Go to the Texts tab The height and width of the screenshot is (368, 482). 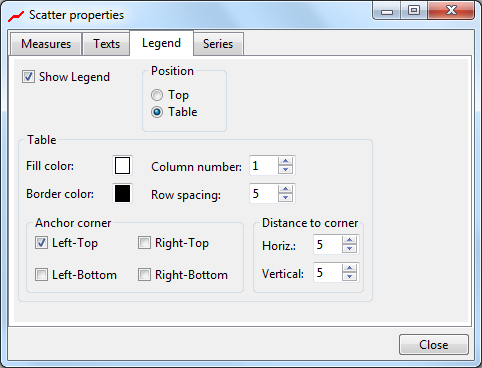106,44
